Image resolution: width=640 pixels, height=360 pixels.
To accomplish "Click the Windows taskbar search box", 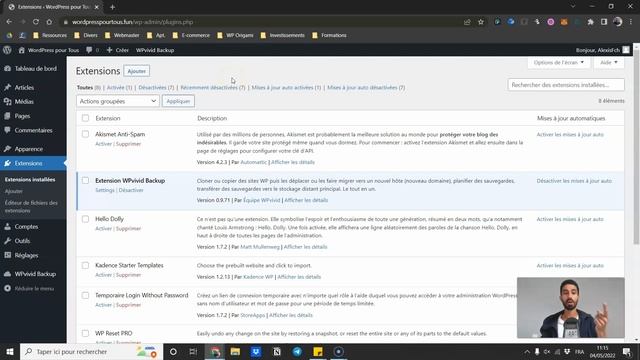I will (91, 351).
